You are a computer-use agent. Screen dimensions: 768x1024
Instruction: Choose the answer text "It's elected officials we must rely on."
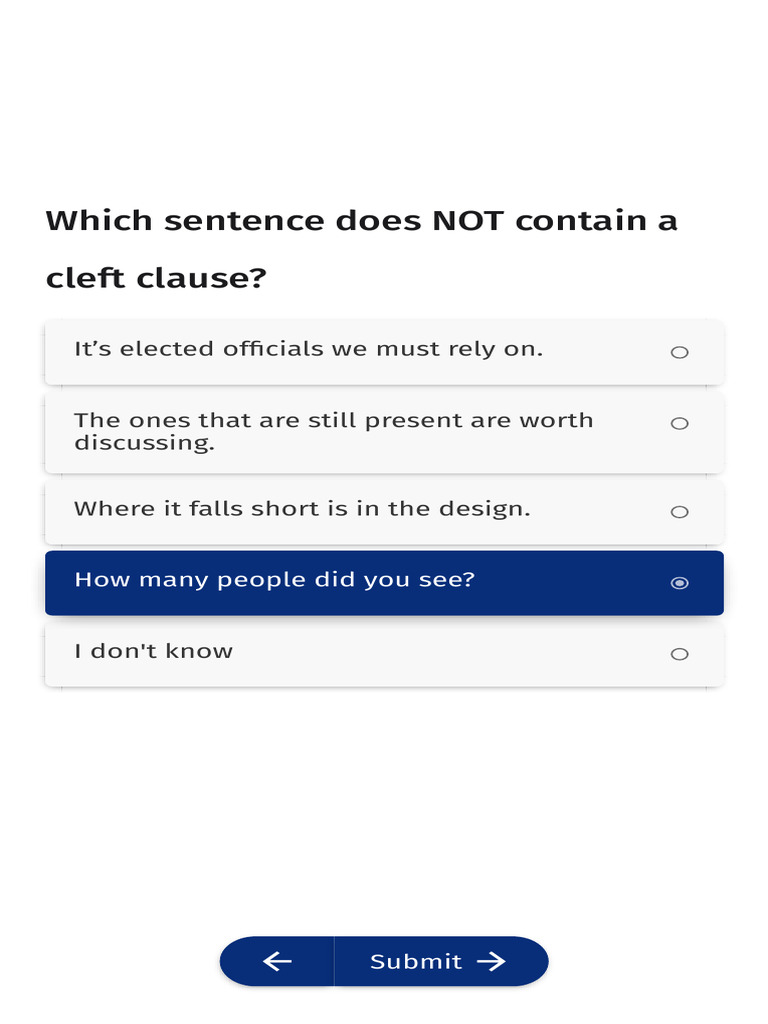[308, 349]
